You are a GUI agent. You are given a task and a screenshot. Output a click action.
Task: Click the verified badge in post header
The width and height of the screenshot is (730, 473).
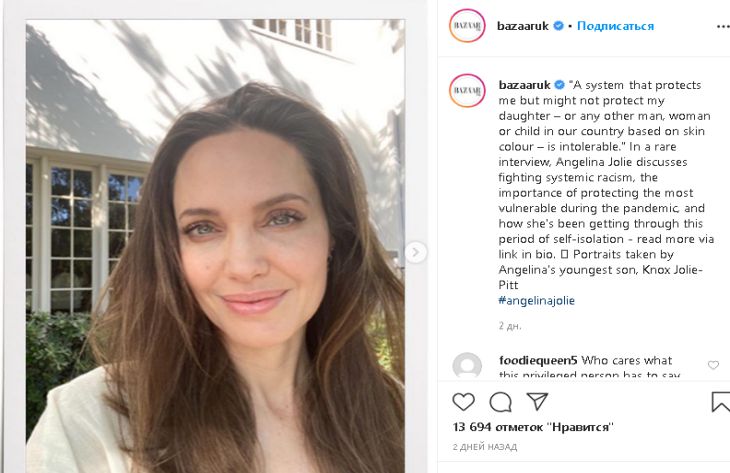point(559,26)
